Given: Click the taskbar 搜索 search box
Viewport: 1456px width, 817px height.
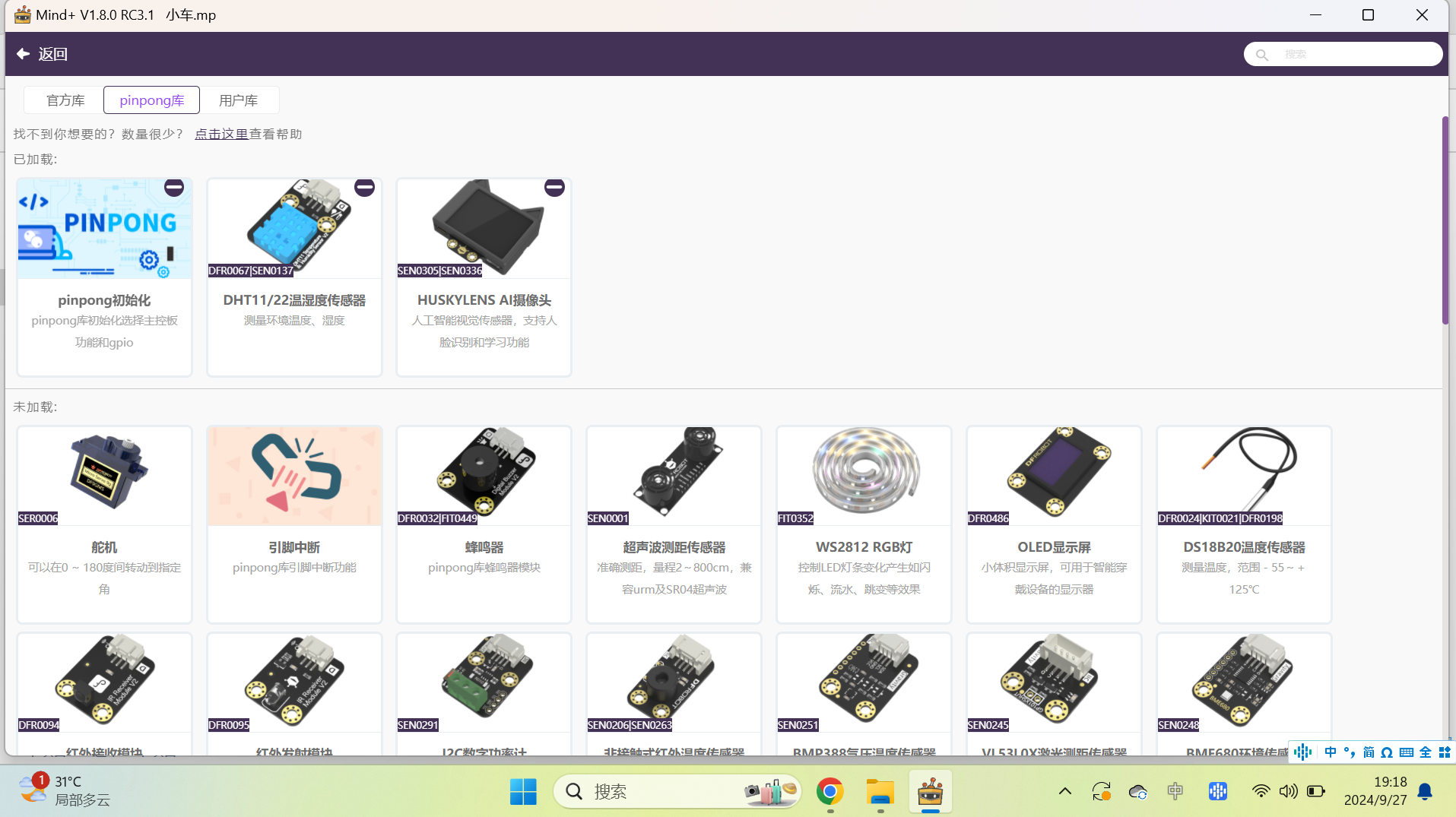Looking at the screenshot, I should [677, 792].
